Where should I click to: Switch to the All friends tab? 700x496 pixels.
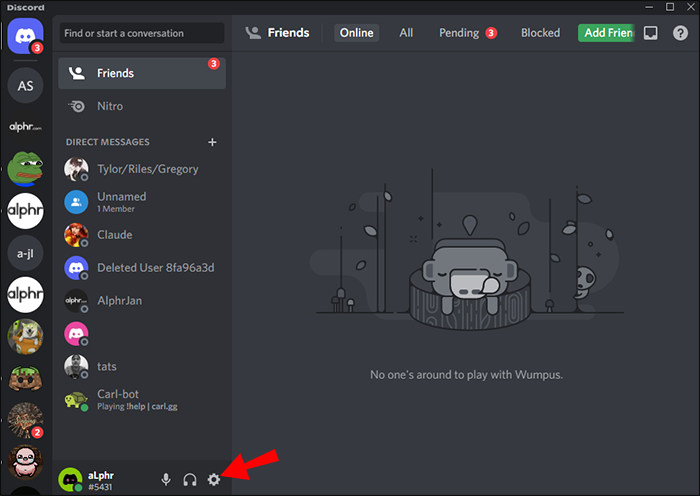tap(406, 33)
